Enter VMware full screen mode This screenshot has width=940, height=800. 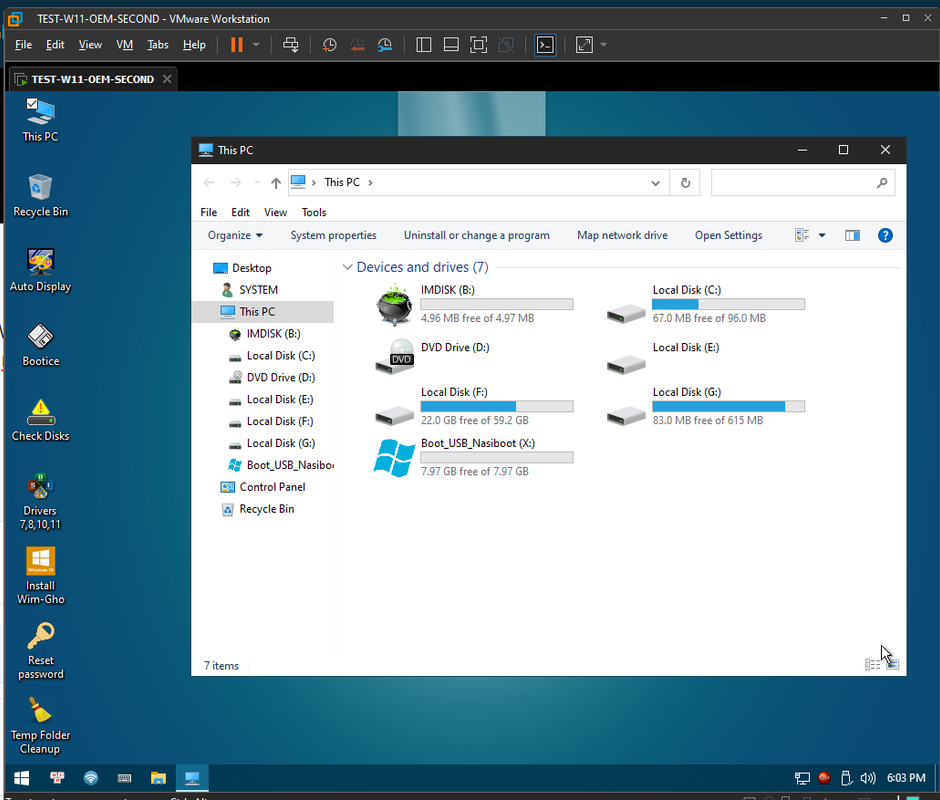click(478, 45)
